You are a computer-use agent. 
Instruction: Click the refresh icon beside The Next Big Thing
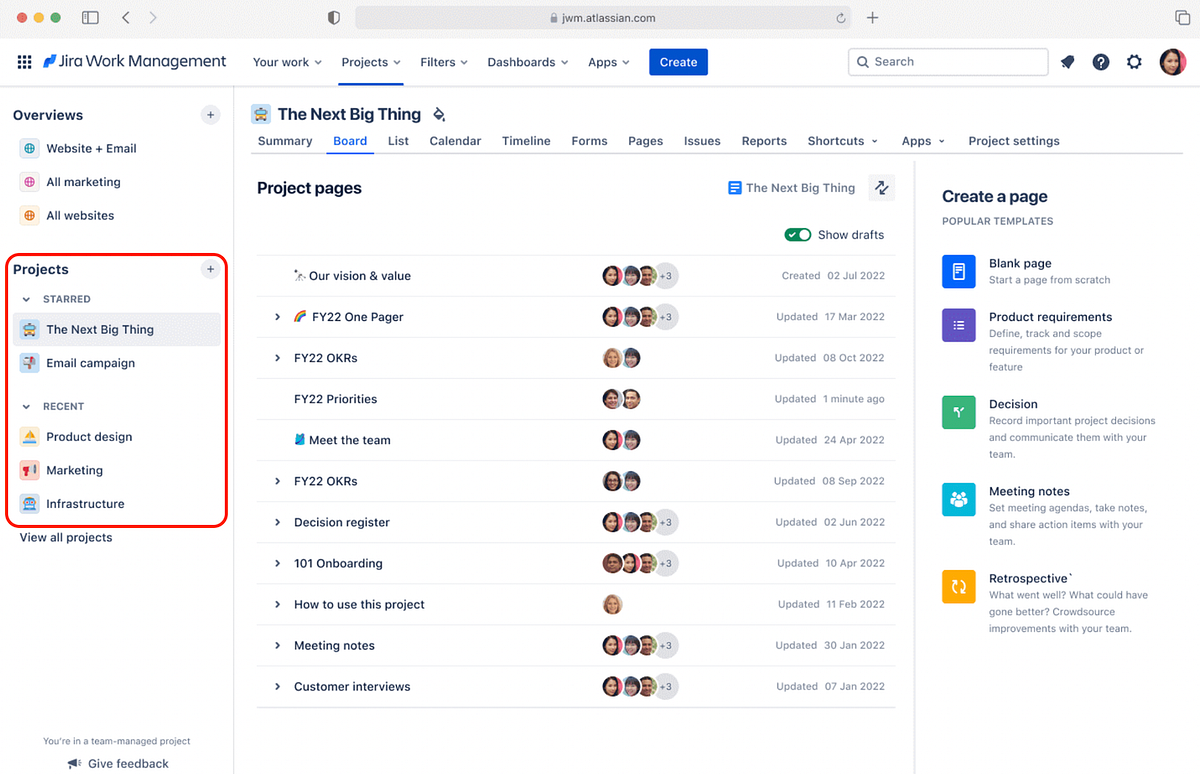pos(881,187)
